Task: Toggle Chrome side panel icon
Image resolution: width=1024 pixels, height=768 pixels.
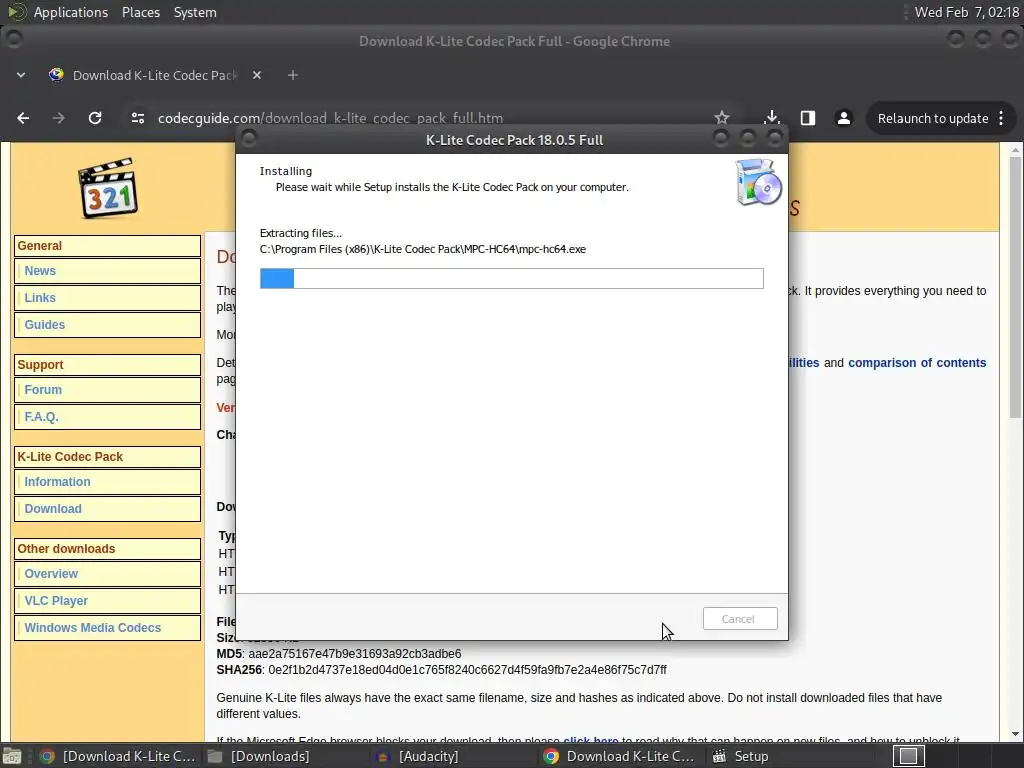Action: point(808,118)
